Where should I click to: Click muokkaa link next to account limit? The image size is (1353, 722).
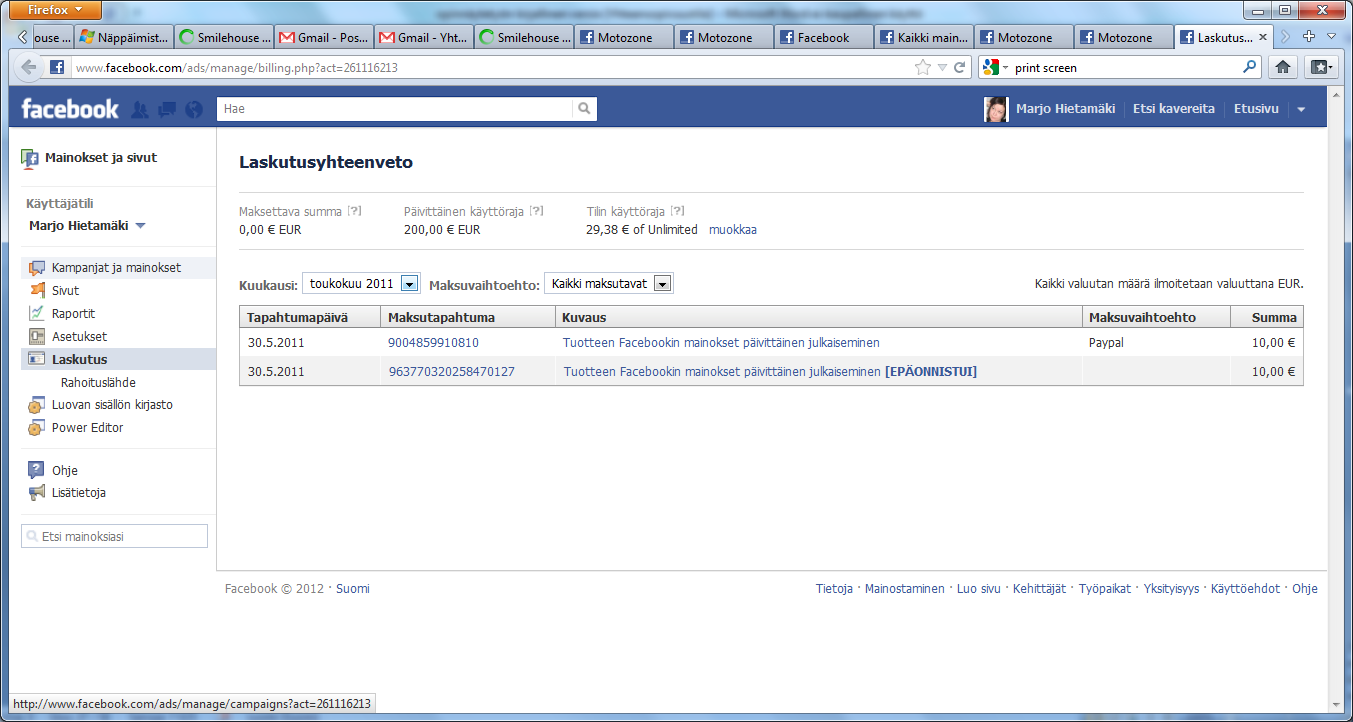coord(733,230)
